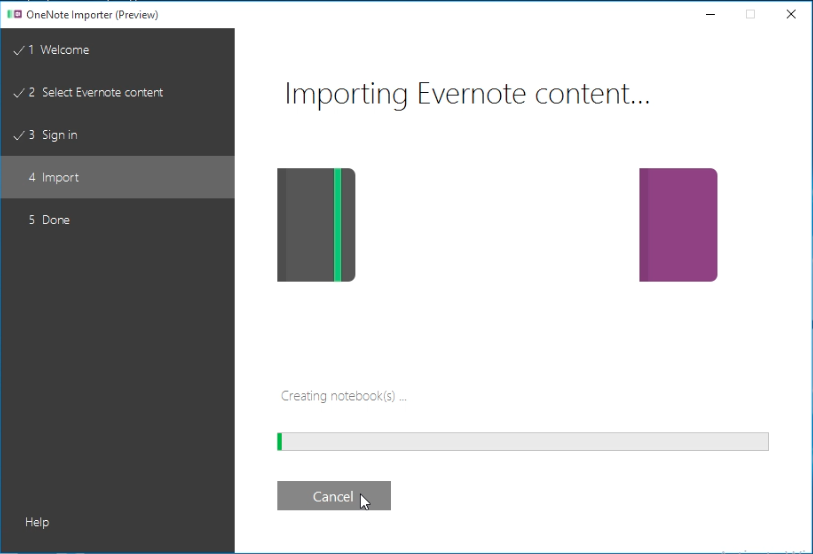The height and width of the screenshot is (554, 813).
Task: Click the checkmark beside Sign in step
Action: [19, 135]
